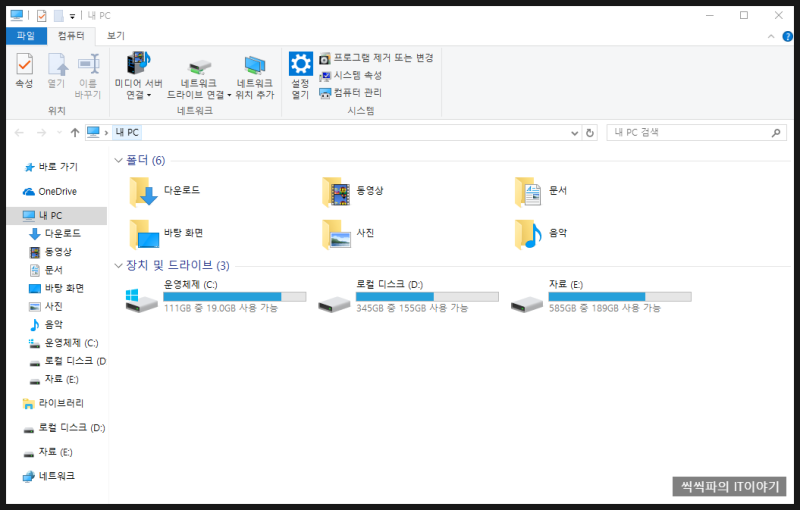The image size is (800, 510).
Task: Switch to the 보기 ribbon tab
Action: (116, 36)
